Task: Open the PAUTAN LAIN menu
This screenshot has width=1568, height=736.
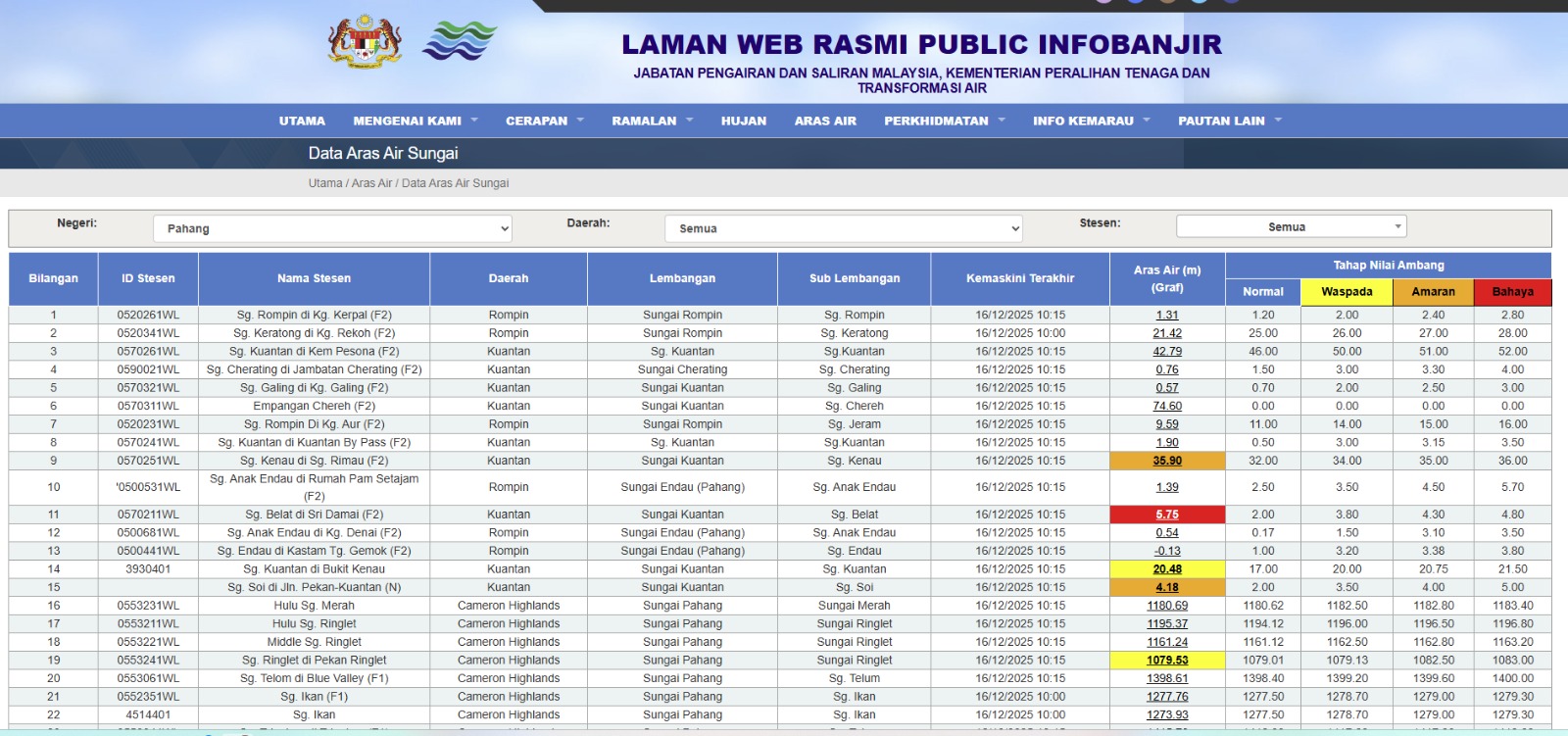Action: point(1229,121)
